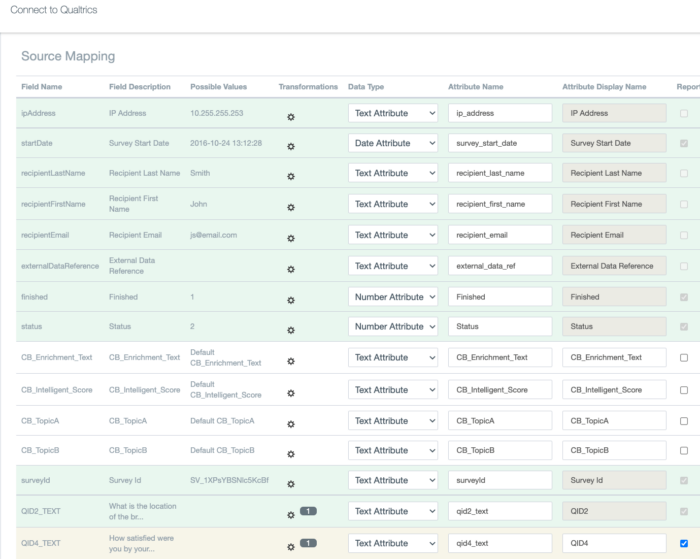Image resolution: width=700 pixels, height=559 pixels.
Task: Uncheck reportable checkbox for QID4_TEXT
Action: (683, 543)
